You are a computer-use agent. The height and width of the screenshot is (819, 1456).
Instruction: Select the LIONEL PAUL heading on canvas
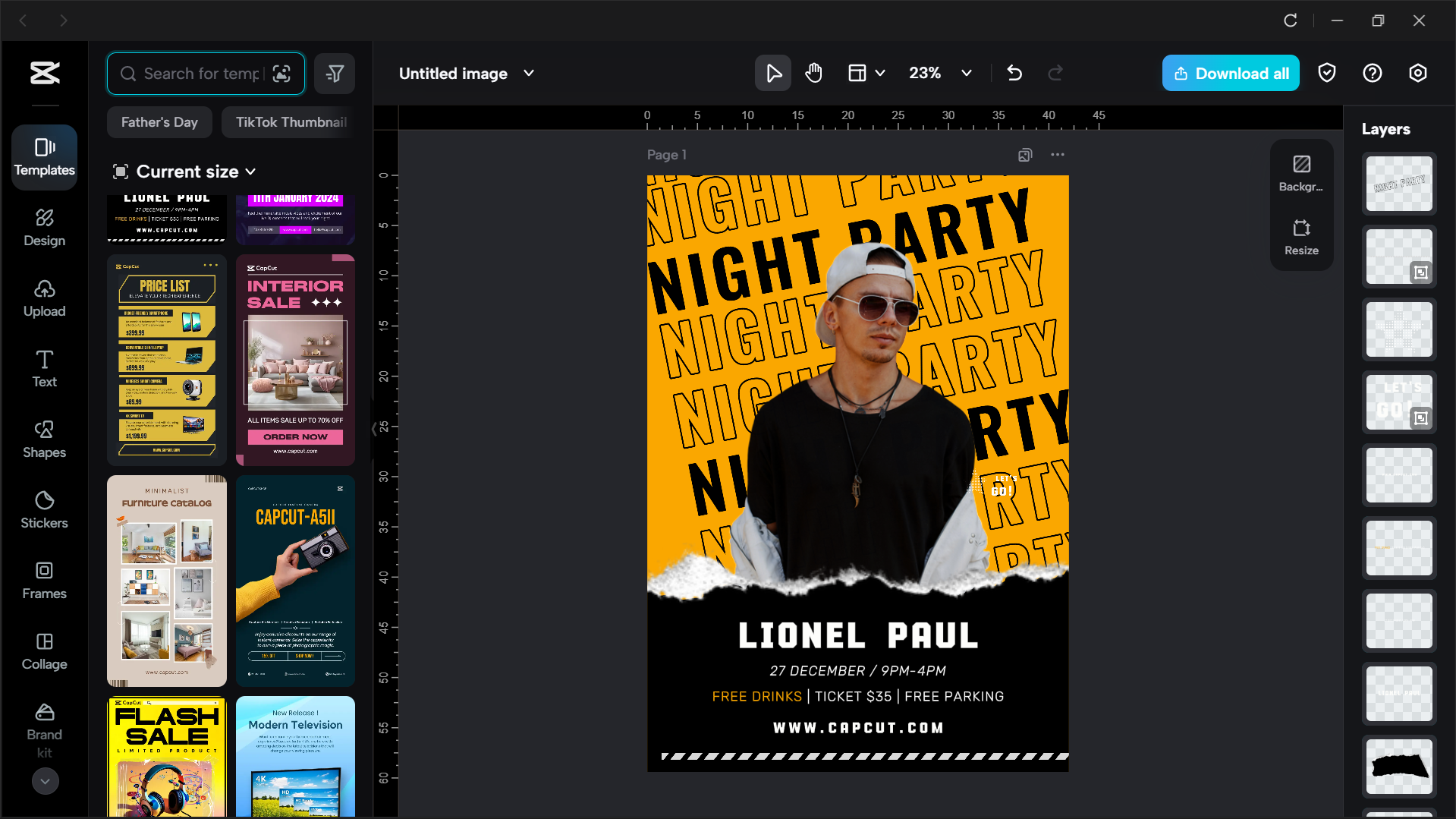tap(858, 636)
